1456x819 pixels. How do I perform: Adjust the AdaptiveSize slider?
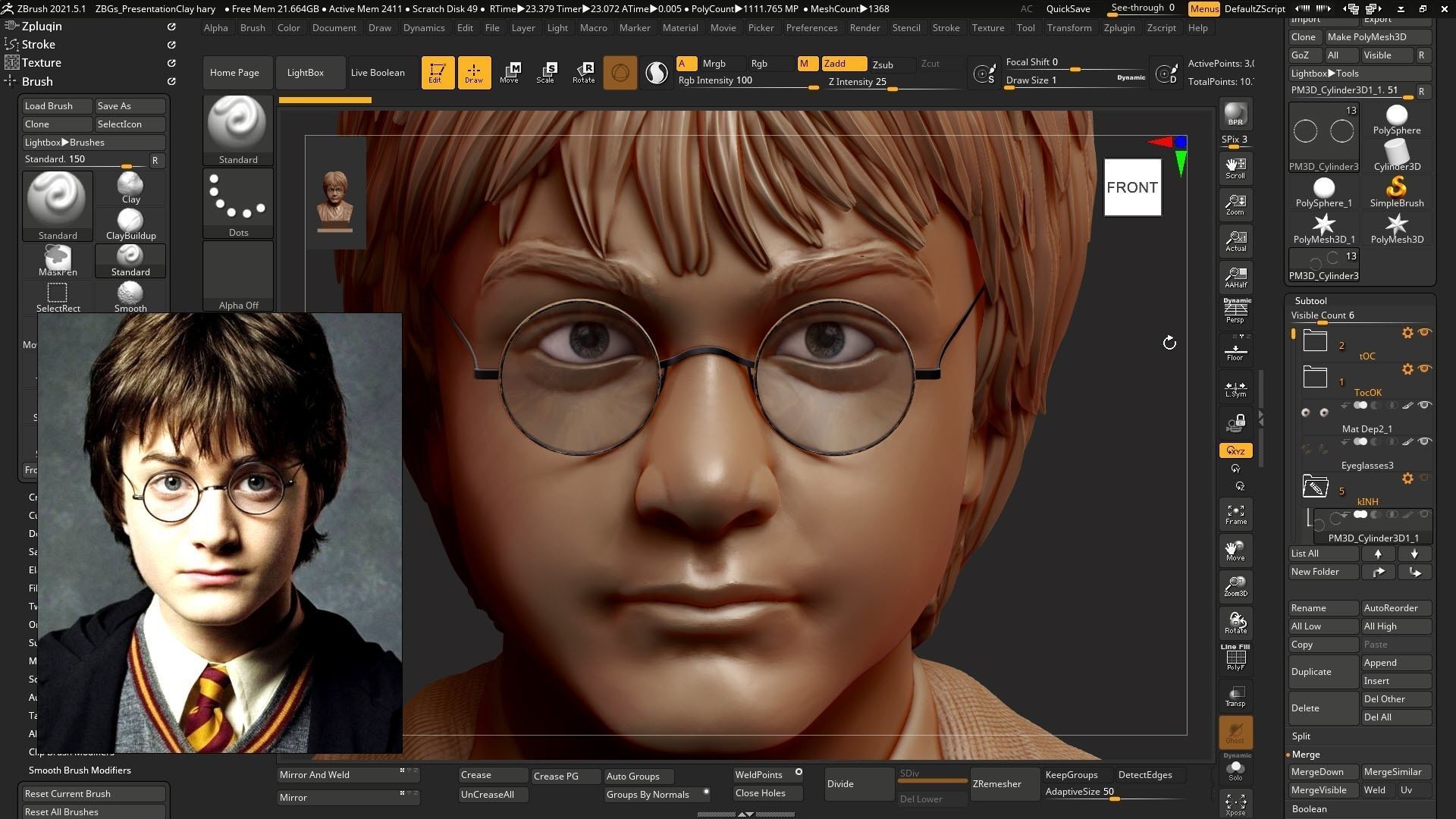(1113, 792)
